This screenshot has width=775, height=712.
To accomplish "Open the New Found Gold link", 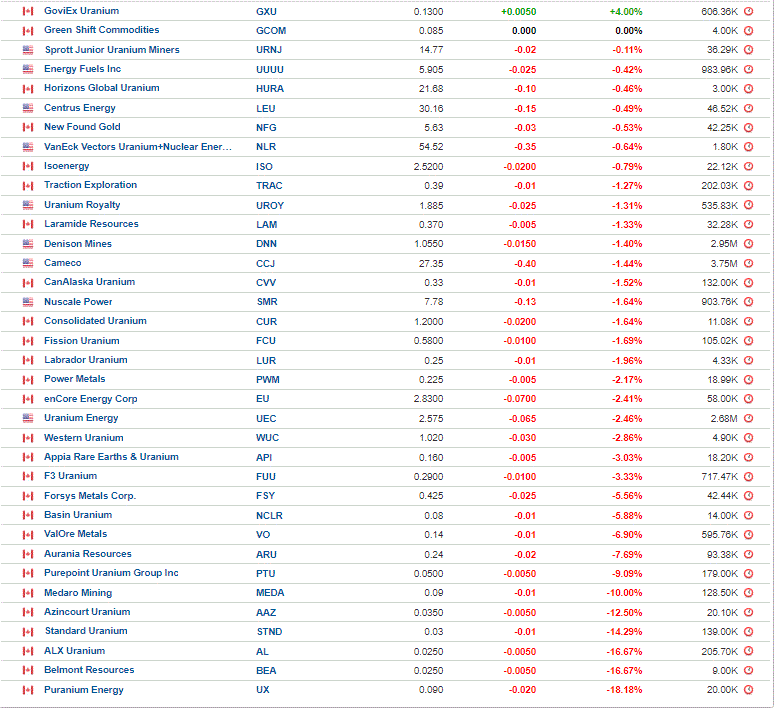I will tap(83, 127).
